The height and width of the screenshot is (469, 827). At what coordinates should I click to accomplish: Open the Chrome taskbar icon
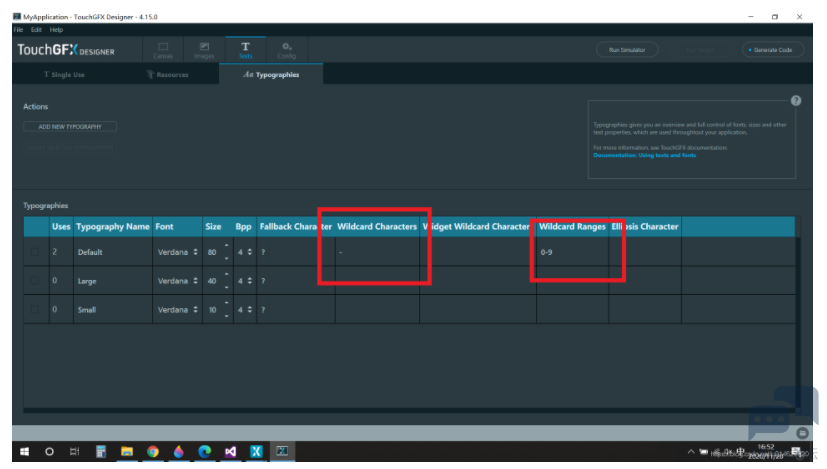[153, 452]
